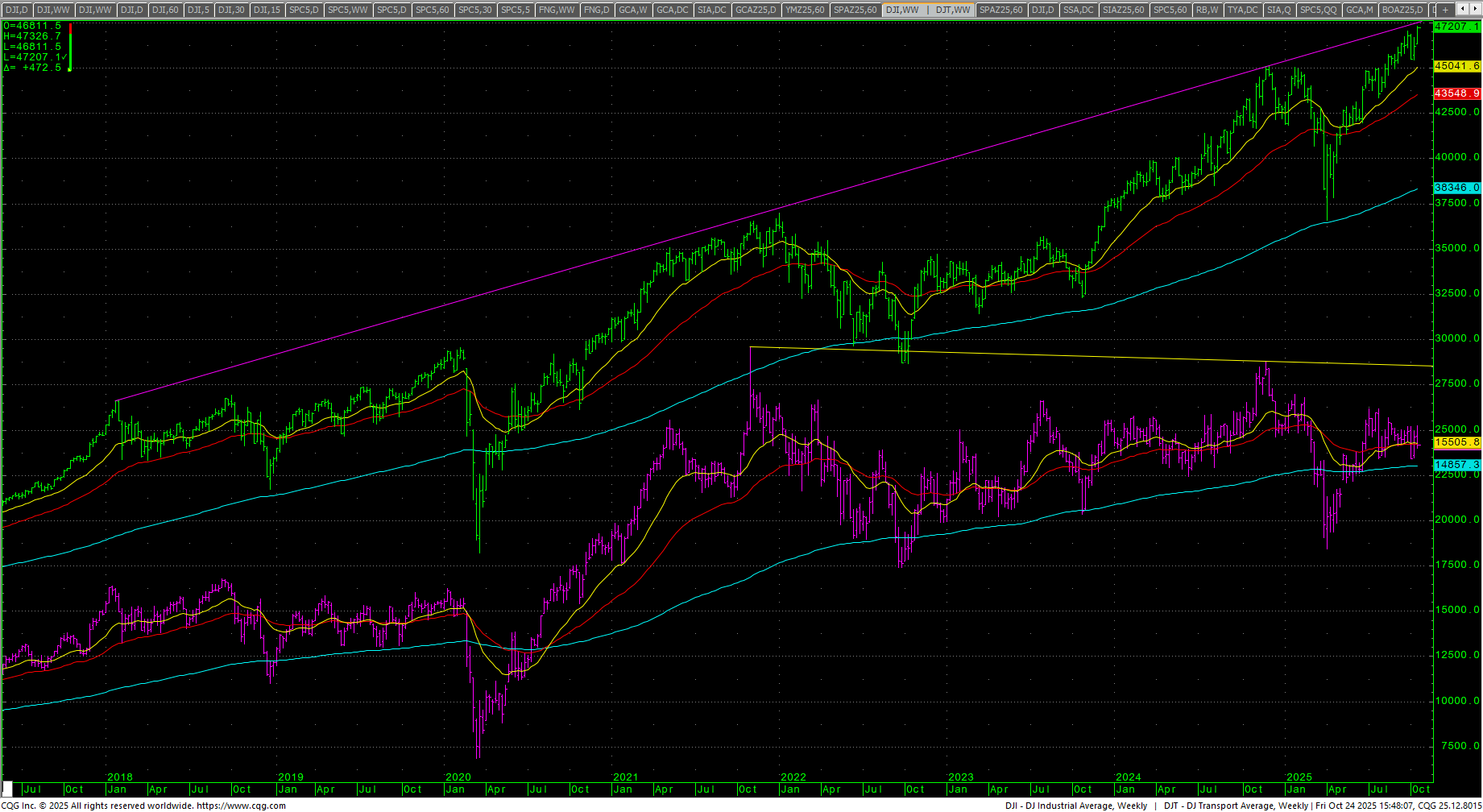Click the red 43548.9 moving average label
The height and width of the screenshot is (812, 1483).
[x=1457, y=93]
